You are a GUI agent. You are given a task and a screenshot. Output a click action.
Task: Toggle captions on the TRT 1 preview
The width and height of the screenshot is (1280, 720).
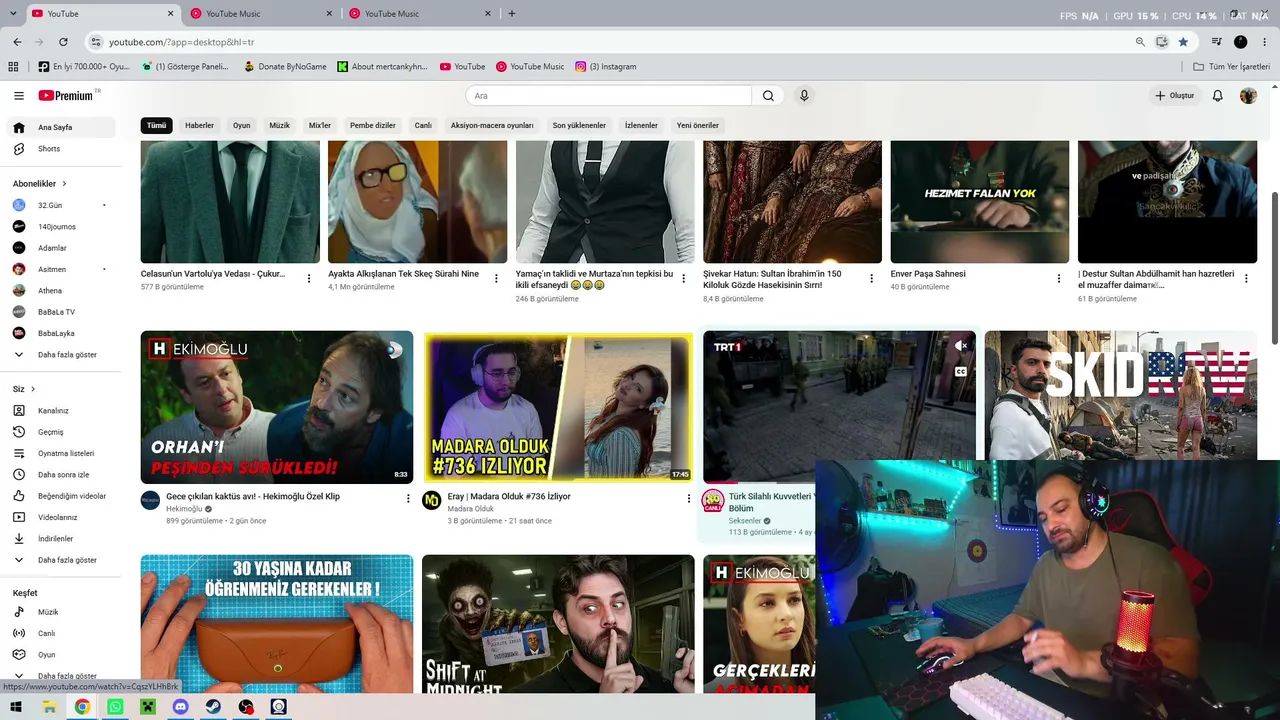point(961,371)
